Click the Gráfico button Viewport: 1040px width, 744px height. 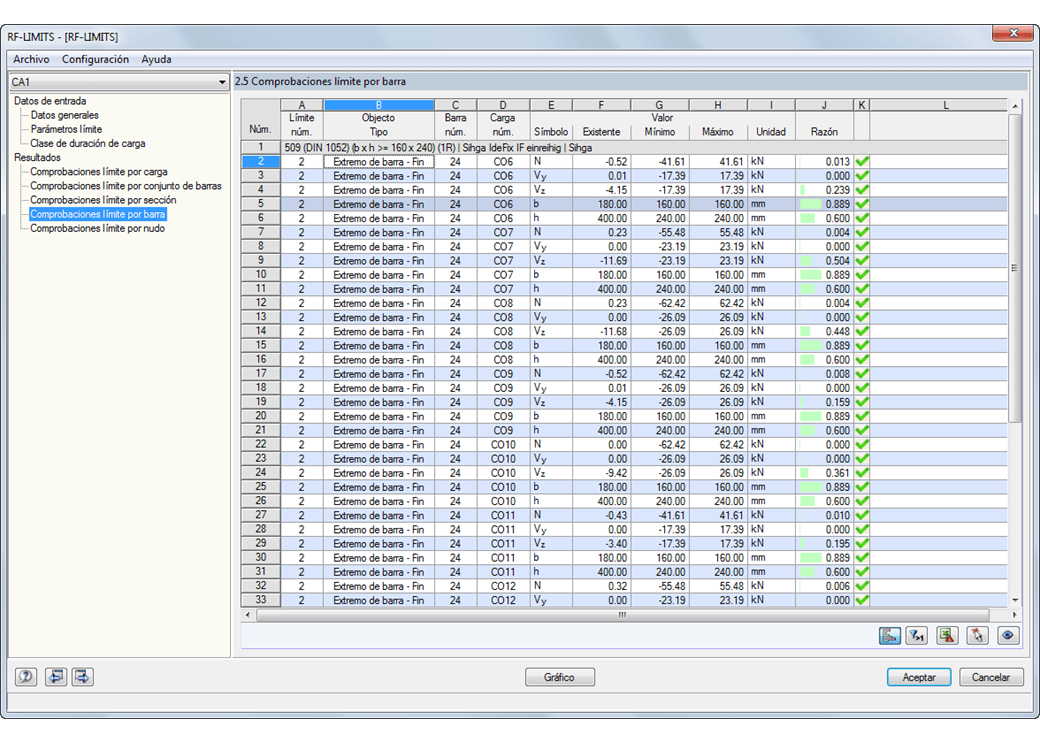pyautogui.click(x=559, y=677)
